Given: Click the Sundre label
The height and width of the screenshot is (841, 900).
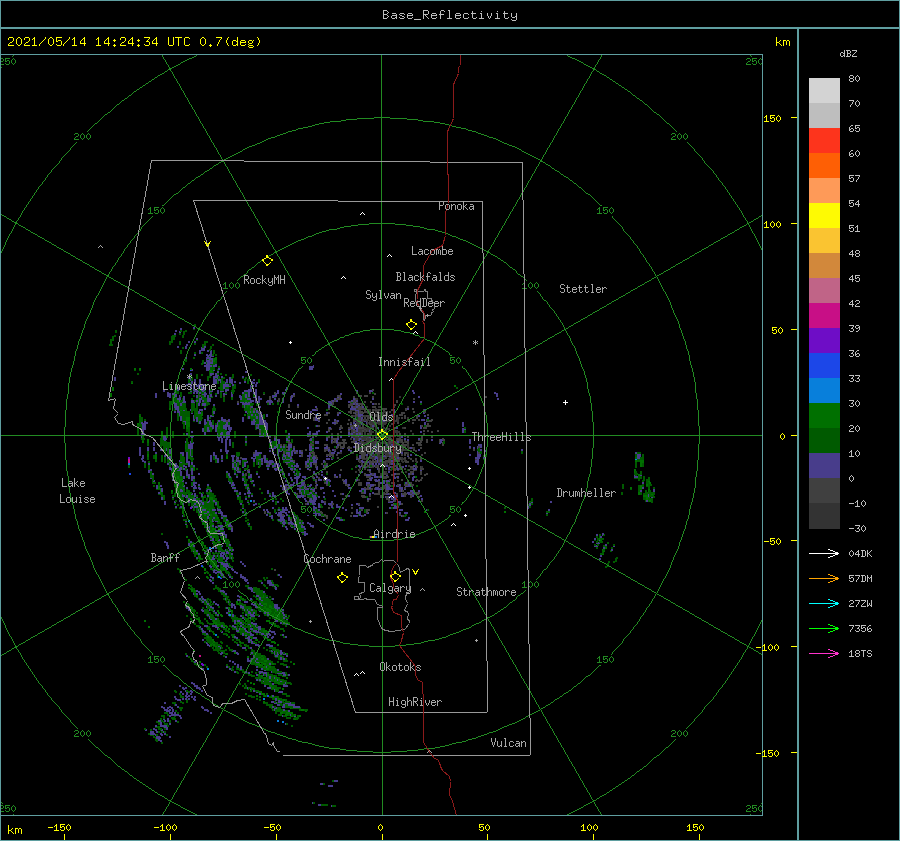Looking at the screenshot, I should (x=303, y=414).
